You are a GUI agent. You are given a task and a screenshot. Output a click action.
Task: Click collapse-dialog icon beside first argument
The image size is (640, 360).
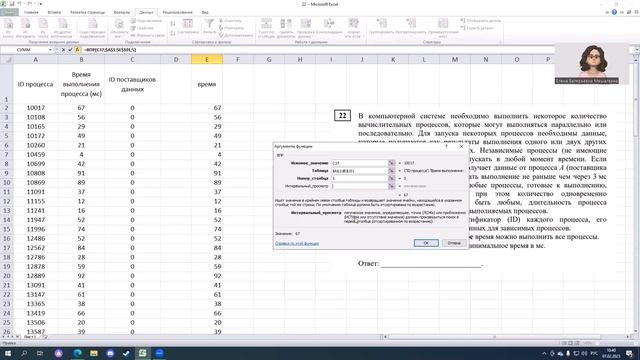click(x=392, y=163)
